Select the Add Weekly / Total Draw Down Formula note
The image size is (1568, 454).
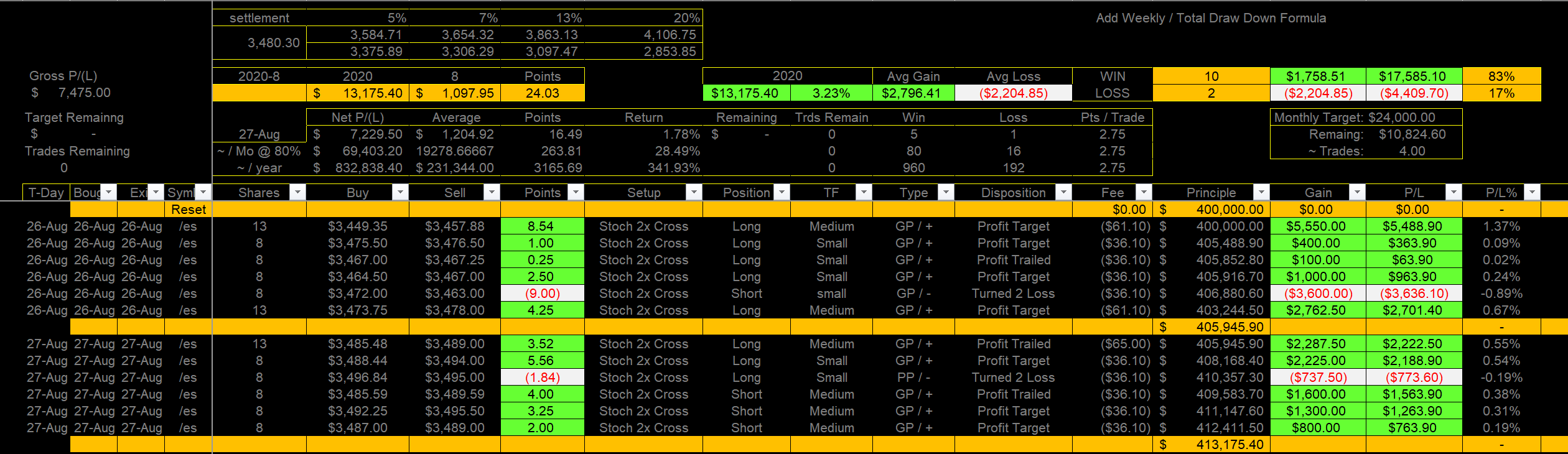tap(1211, 18)
